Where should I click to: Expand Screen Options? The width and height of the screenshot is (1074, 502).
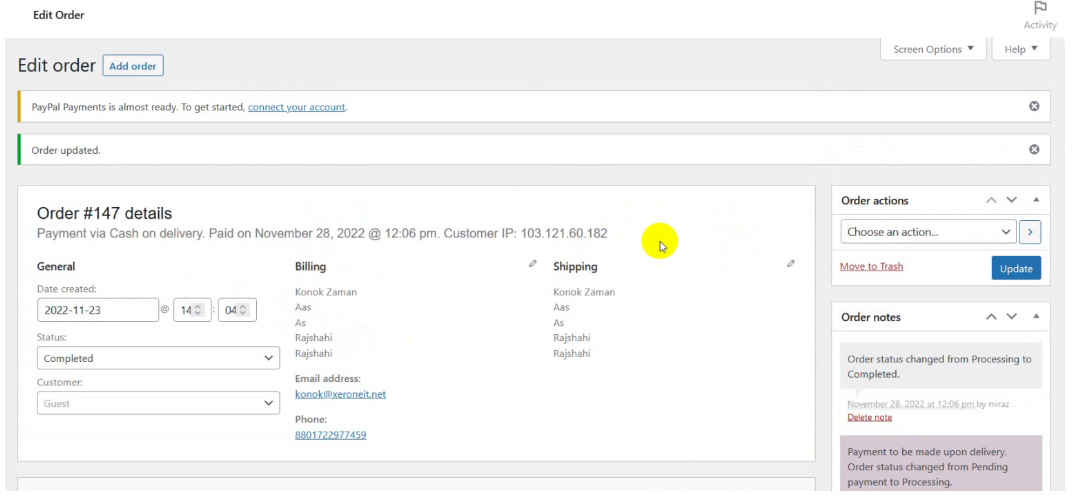933,49
